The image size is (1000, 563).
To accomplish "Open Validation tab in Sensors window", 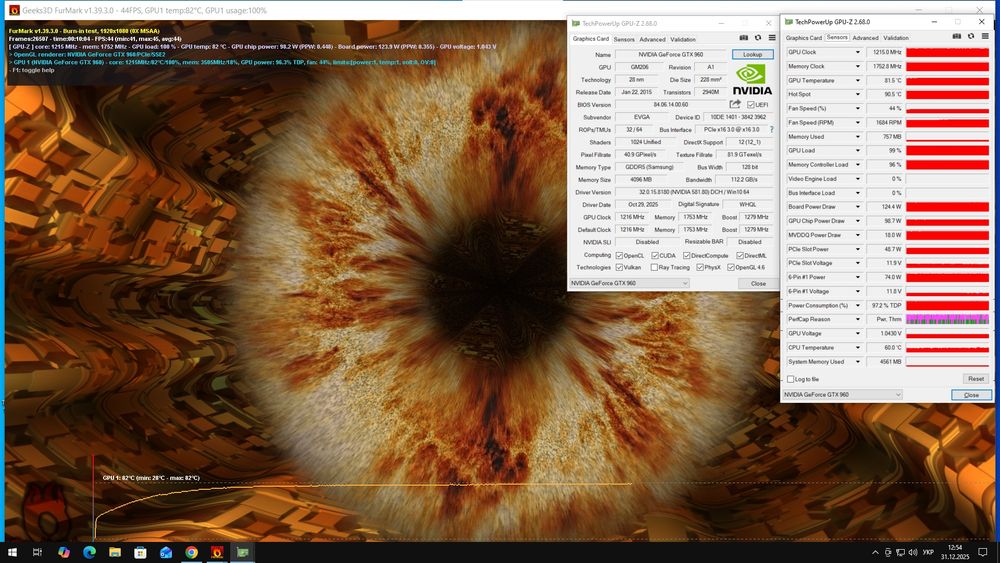I will (x=895, y=38).
